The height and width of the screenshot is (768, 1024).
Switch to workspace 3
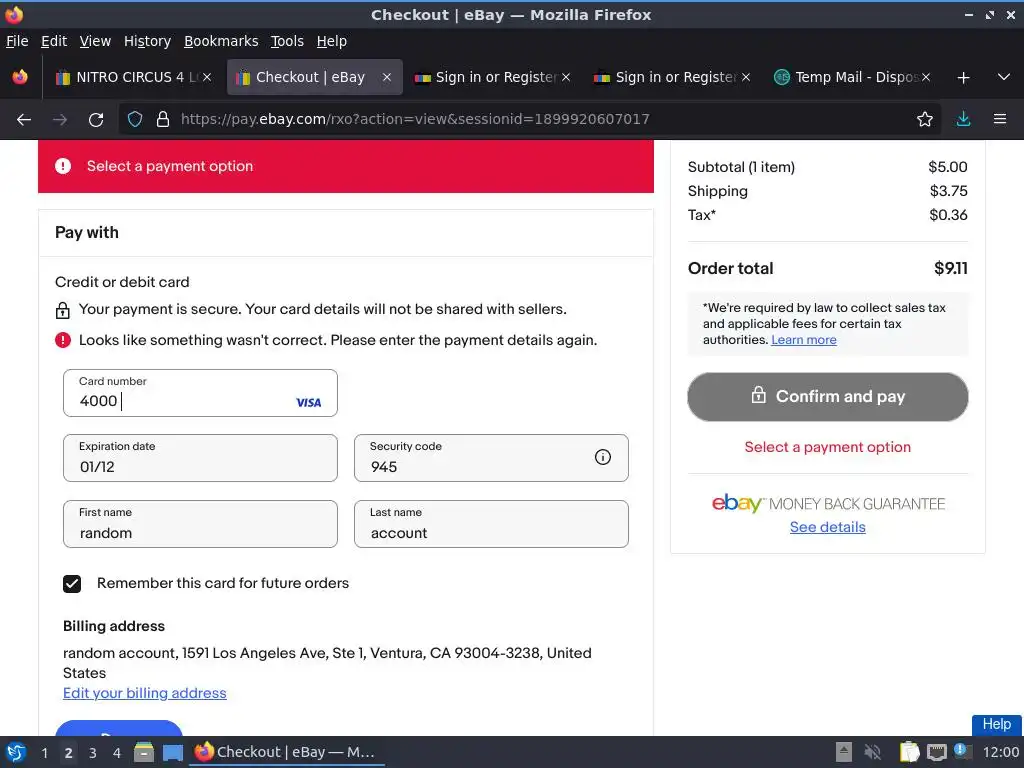[93, 753]
